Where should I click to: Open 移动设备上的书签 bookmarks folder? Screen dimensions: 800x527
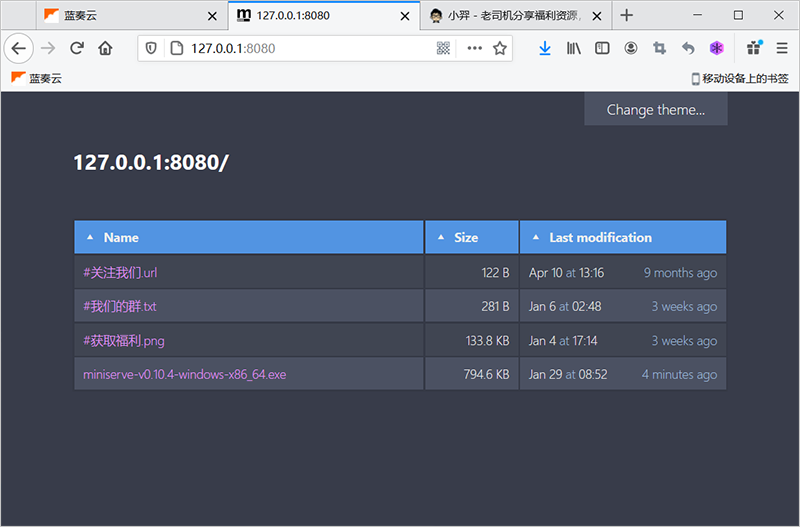[740, 79]
